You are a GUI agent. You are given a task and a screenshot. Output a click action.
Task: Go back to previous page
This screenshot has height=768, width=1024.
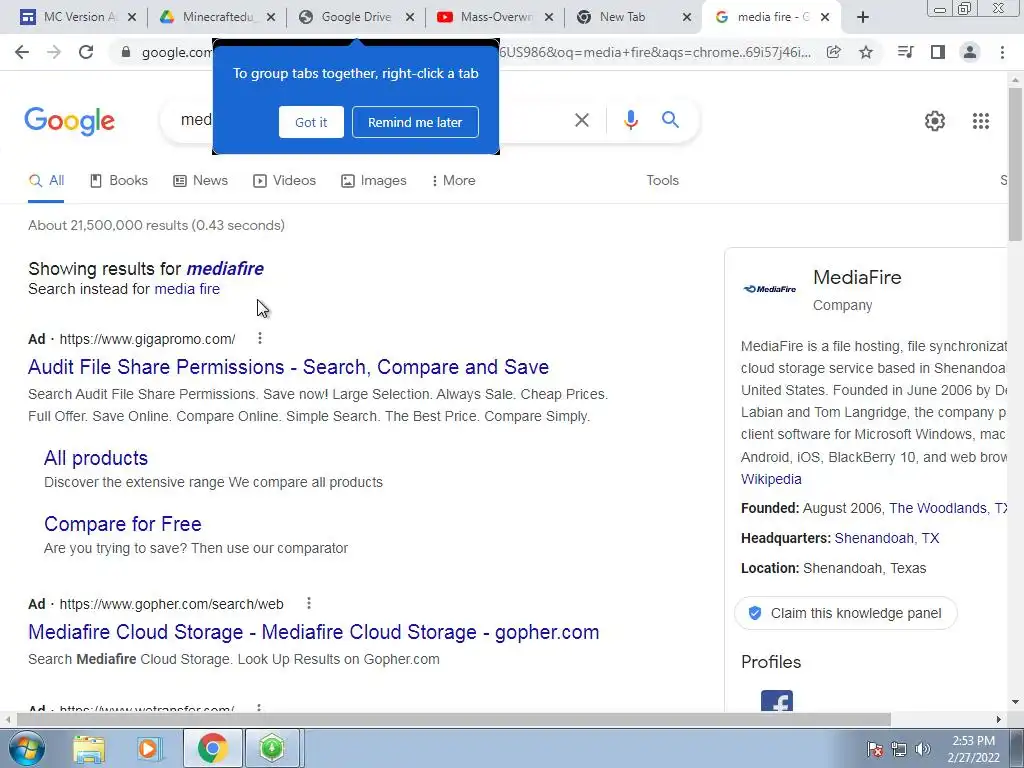22,52
